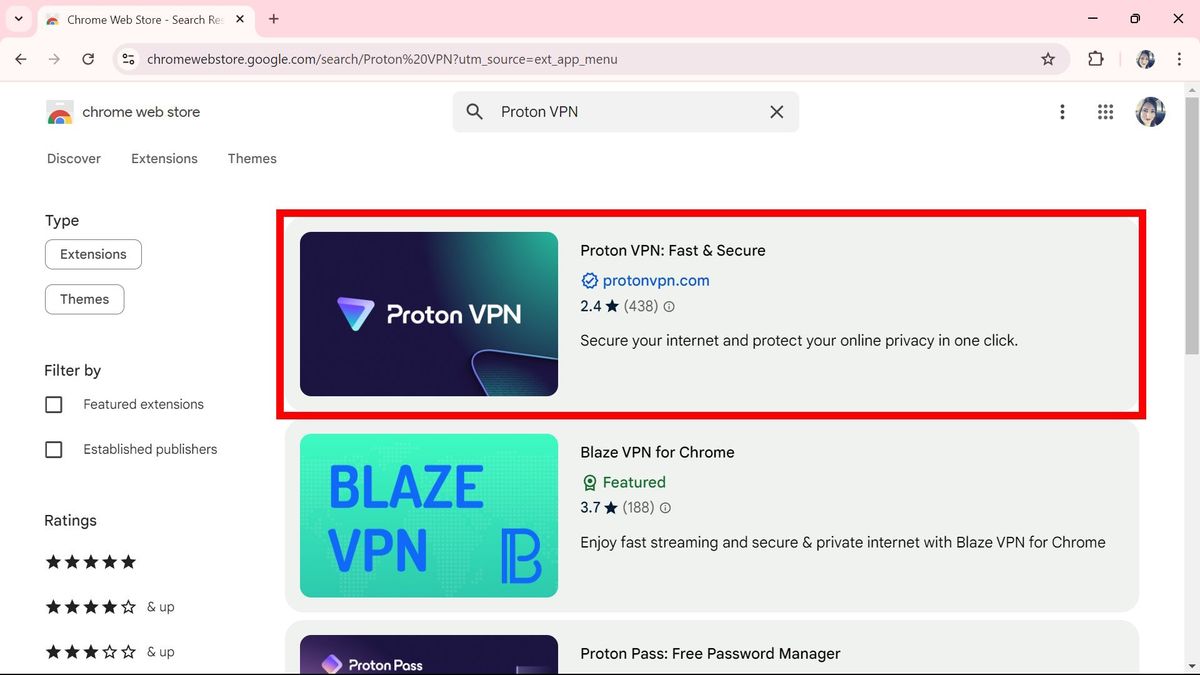This screenshot has width=1200, height=675.
Task: Switch to the Themes tab
Action: tap(252, 158)
